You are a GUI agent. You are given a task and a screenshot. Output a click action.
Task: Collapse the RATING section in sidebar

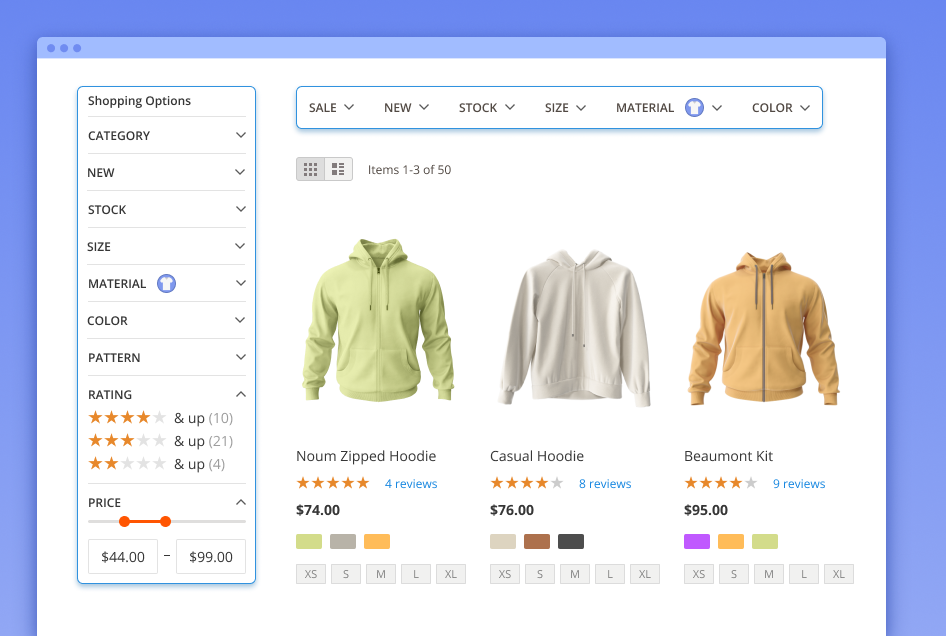(166, 394)
